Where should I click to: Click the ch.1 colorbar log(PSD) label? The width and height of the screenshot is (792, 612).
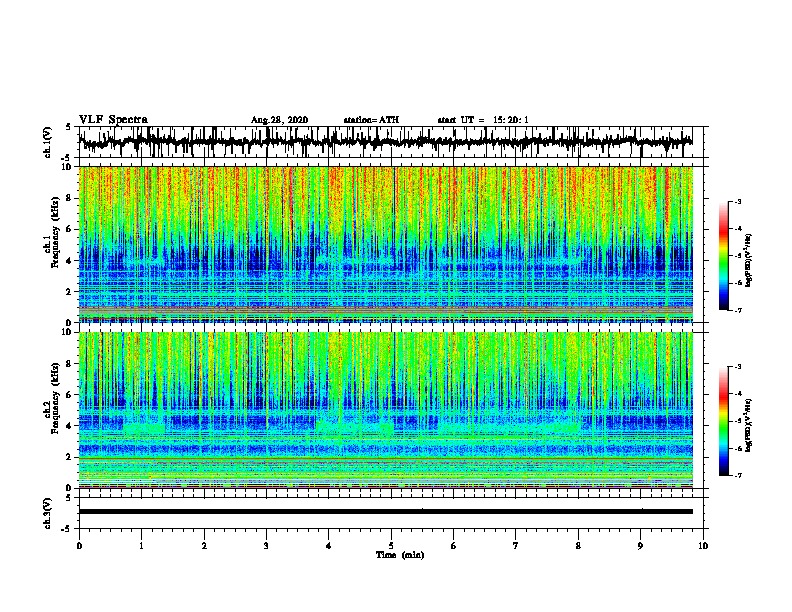749,260
